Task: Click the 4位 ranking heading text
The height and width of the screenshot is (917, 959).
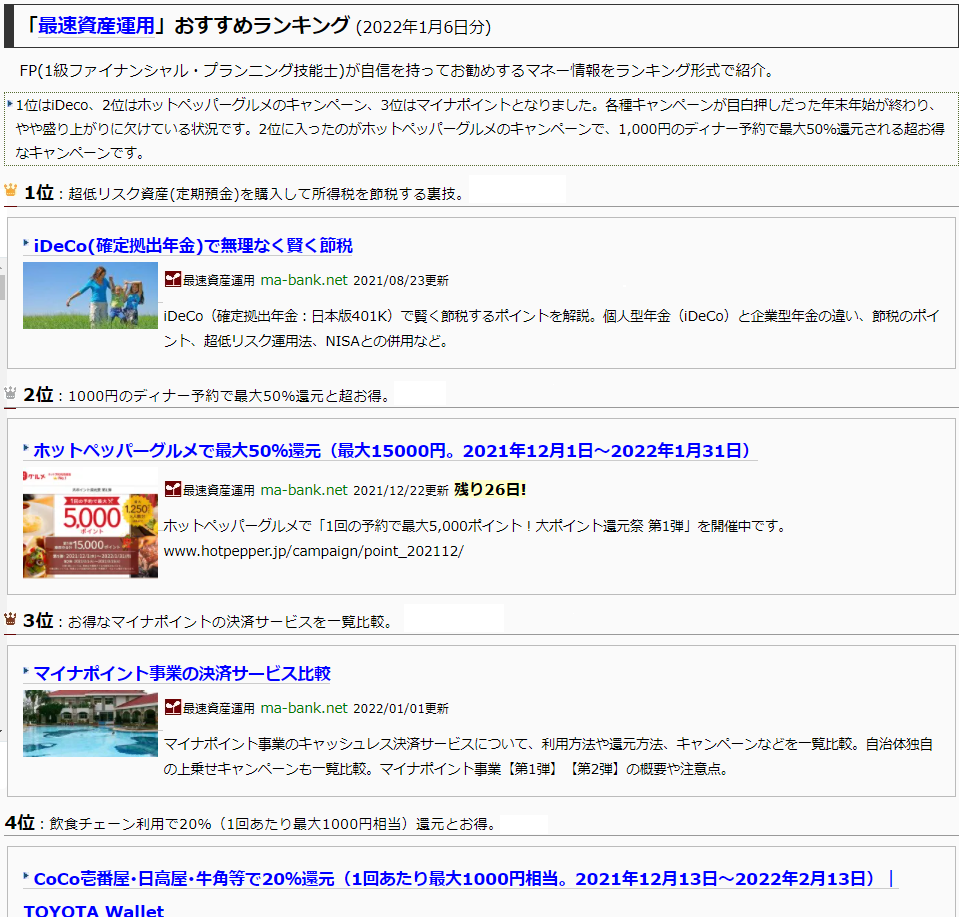Action: click(20, 822)
